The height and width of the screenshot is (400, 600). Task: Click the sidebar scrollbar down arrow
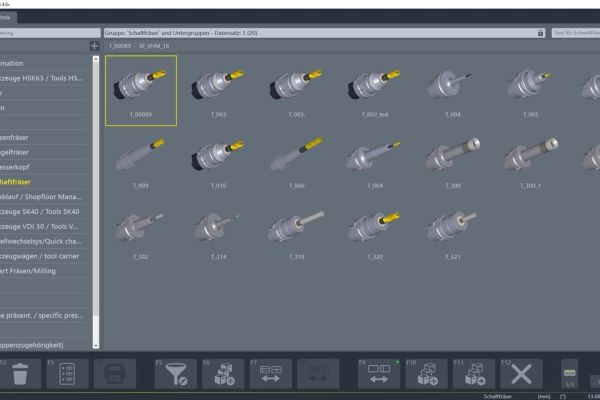[96, 346]
